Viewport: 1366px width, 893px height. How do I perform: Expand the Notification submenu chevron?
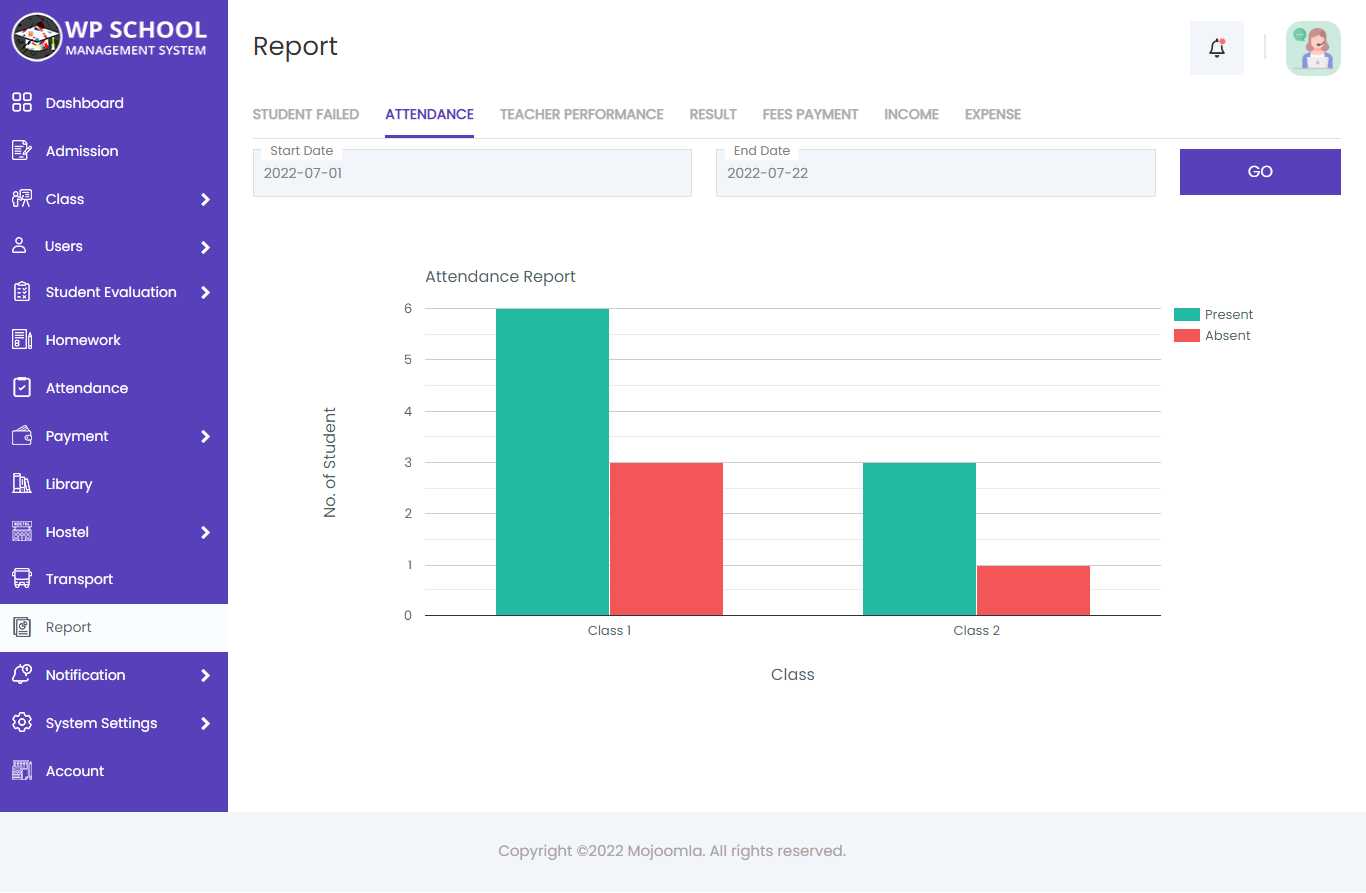click(205, 675)
